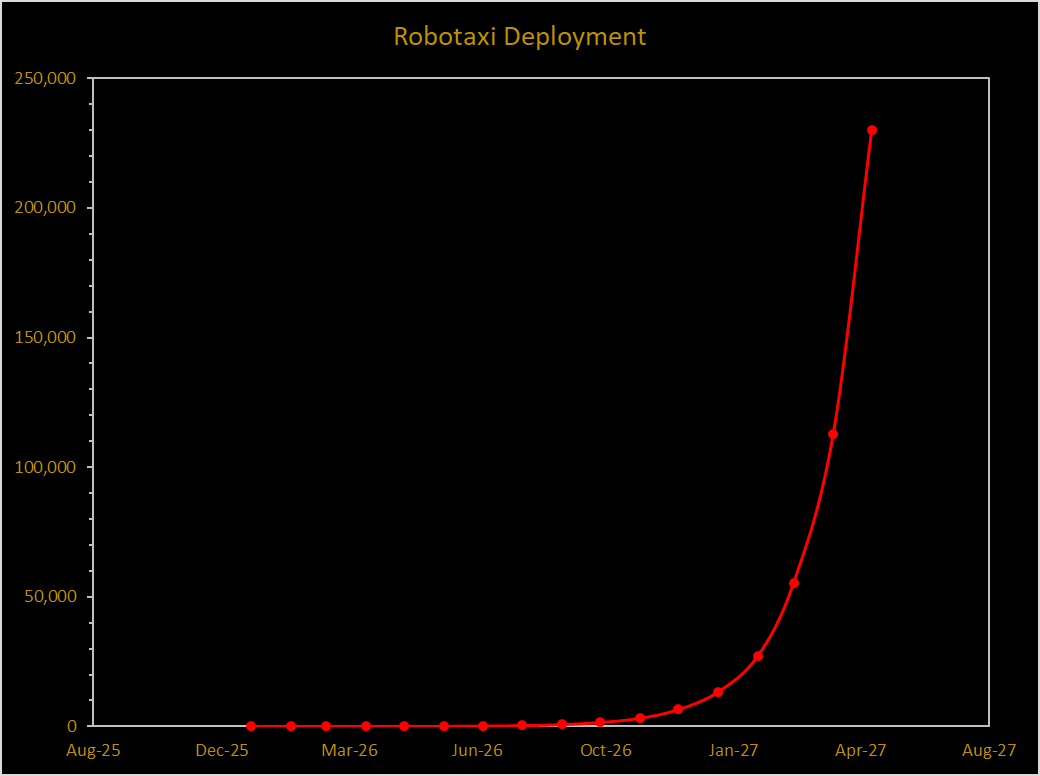Select the data point just above 100,000
Image resolution: width=1040 pixels, height=776 pixels.
click(x=833, y=434)
